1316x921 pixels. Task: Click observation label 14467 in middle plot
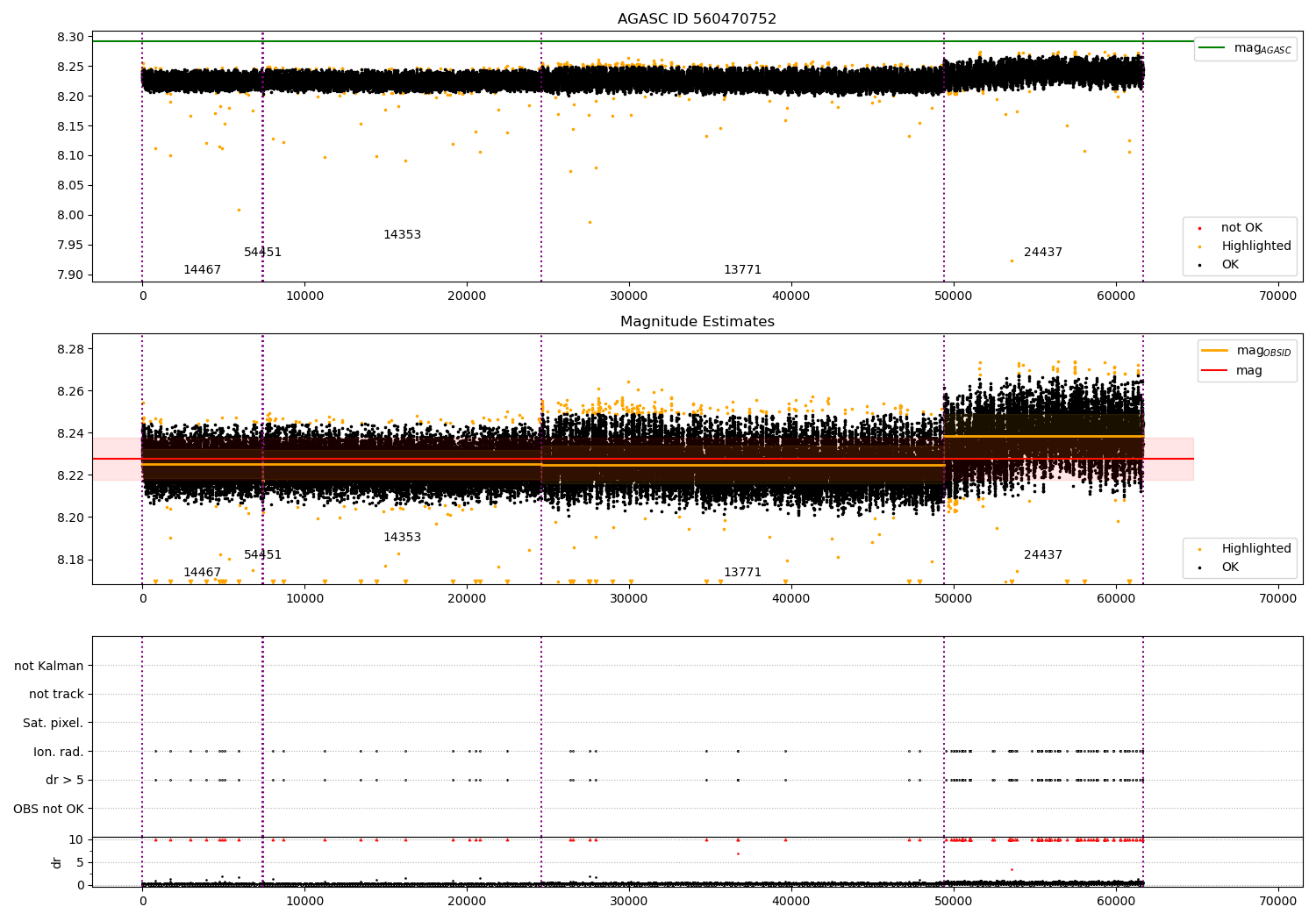pyautogui.click(x=202, y=572)
